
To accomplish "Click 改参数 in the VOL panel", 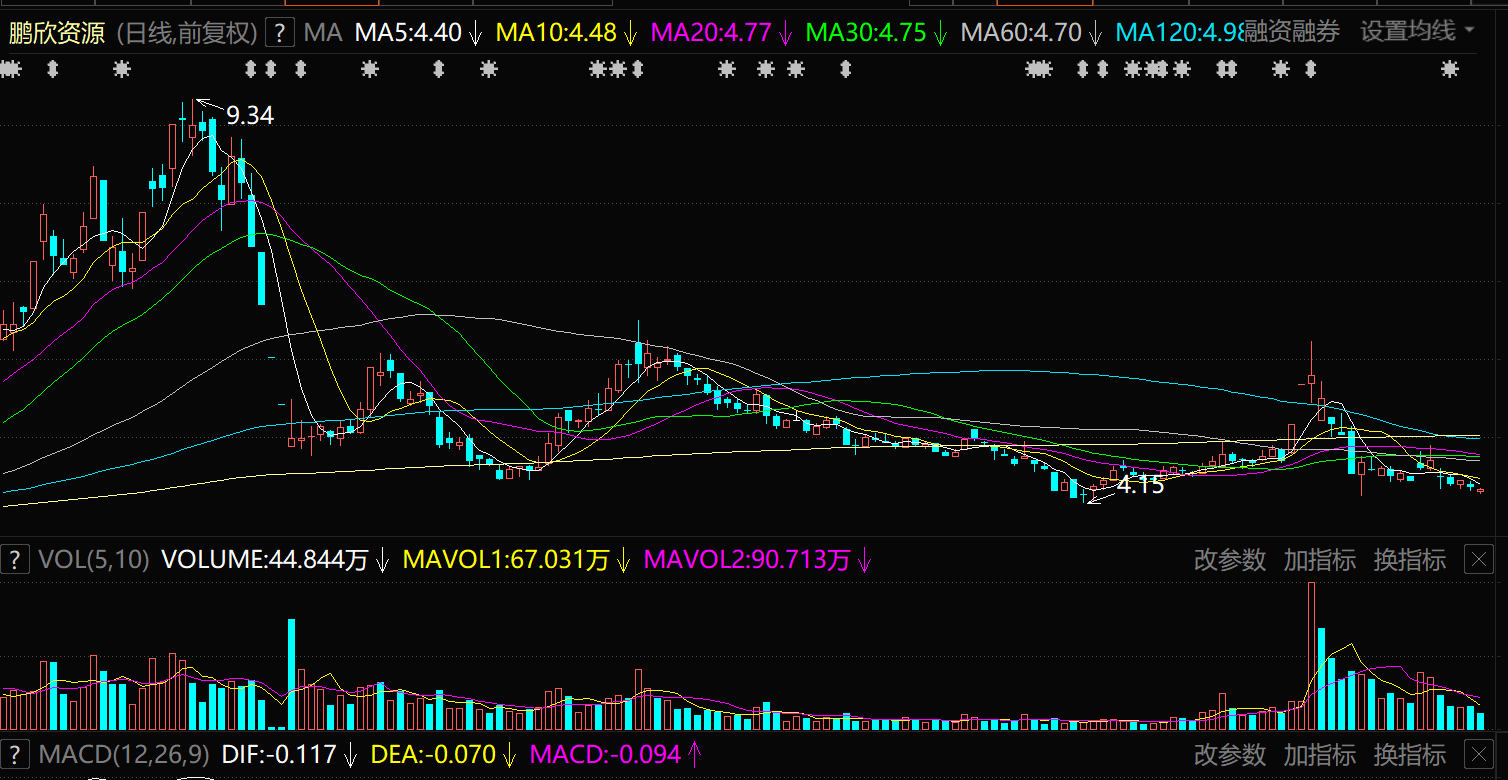I will coord(1229,560).
